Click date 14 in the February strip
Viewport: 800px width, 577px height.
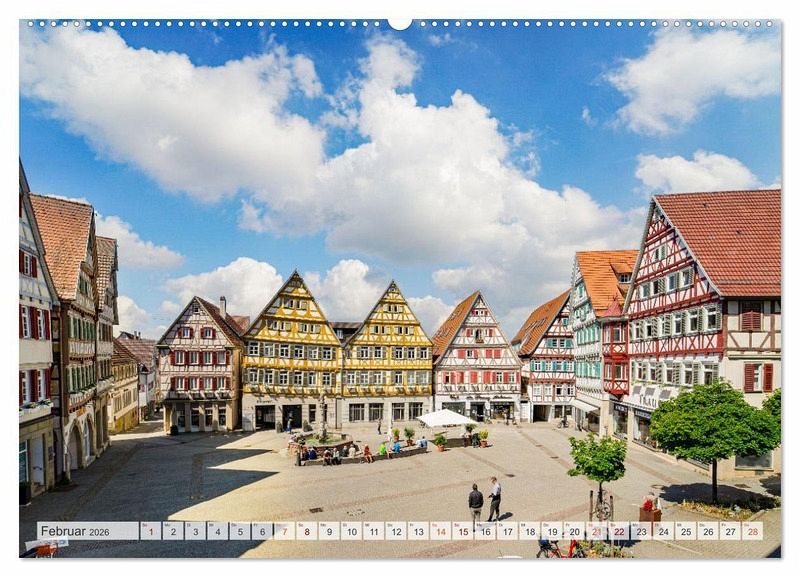(x=440, y=531)
